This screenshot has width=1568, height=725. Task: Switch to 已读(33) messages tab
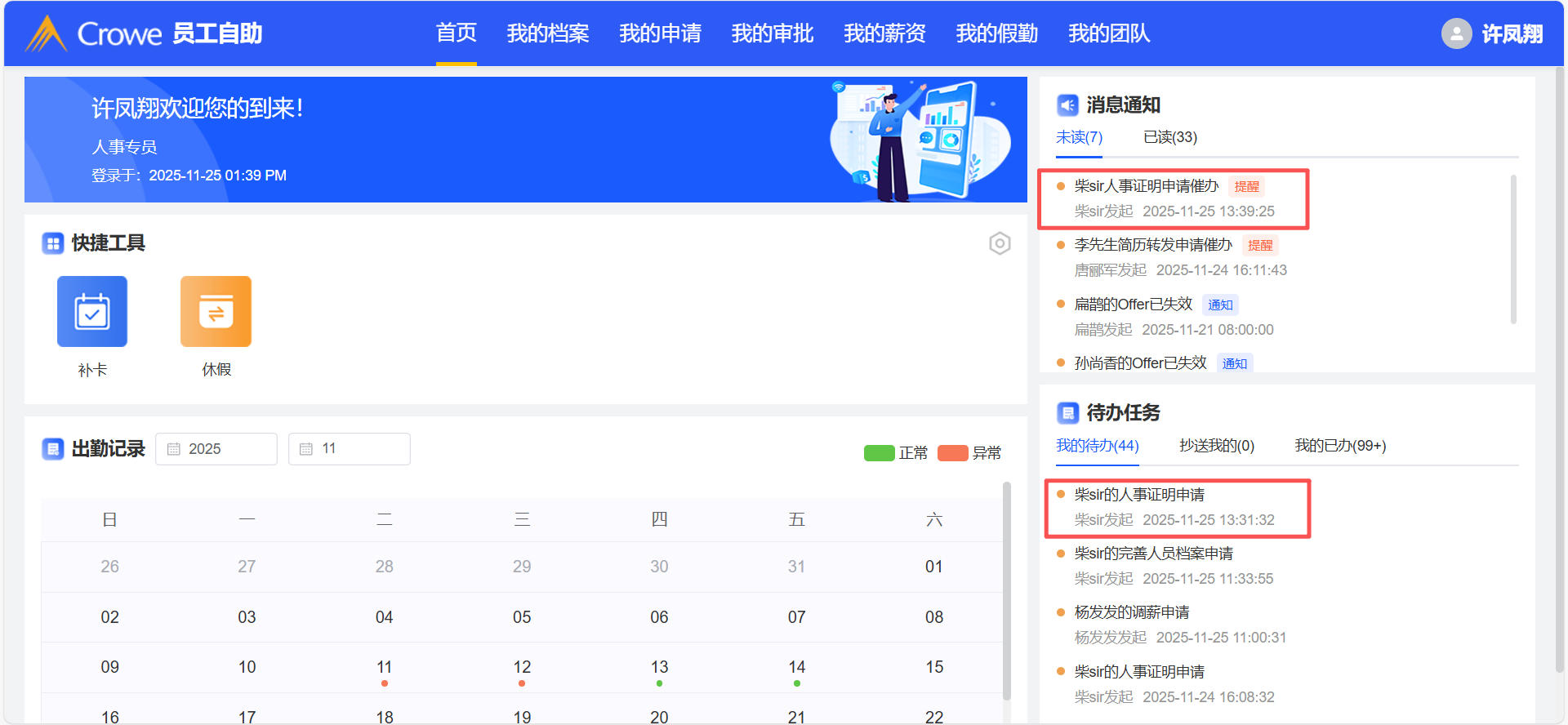click(x=1169, y=137)
